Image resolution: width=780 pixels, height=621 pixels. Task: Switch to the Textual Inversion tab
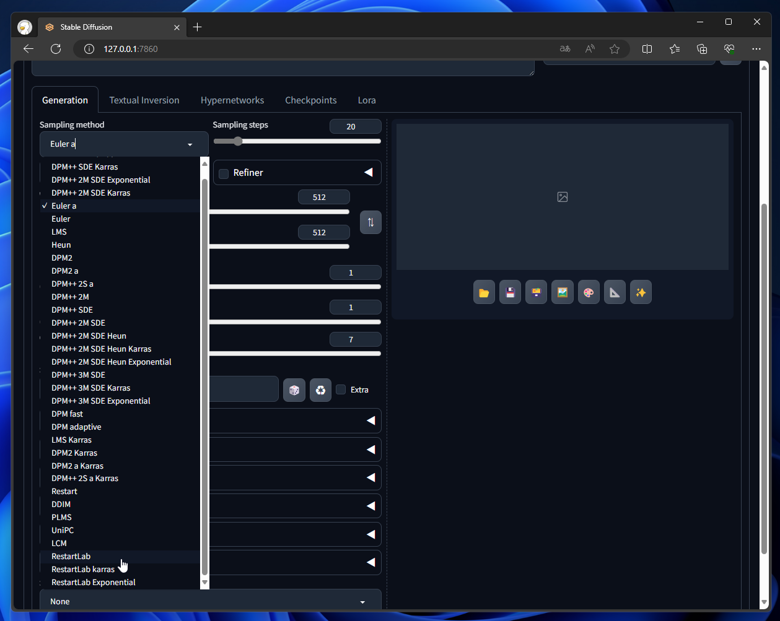click(x=144, y=100)
